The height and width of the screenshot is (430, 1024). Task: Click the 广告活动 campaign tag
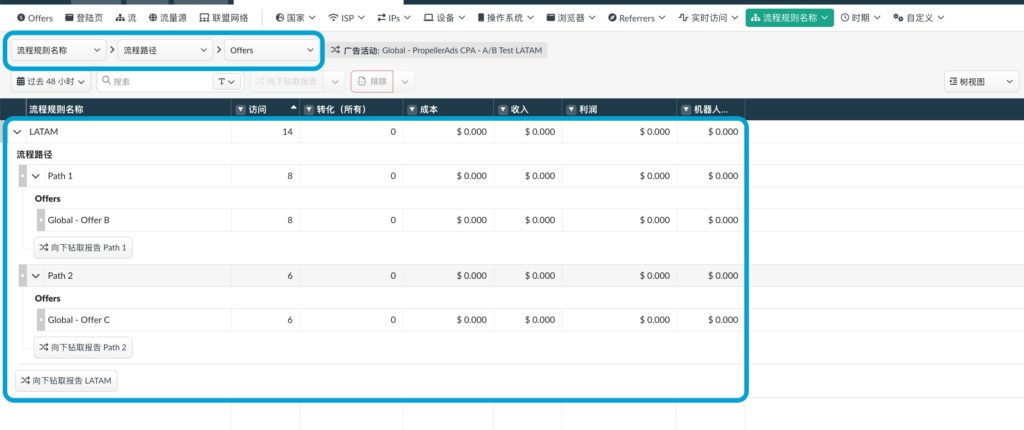tap(437, 50)
